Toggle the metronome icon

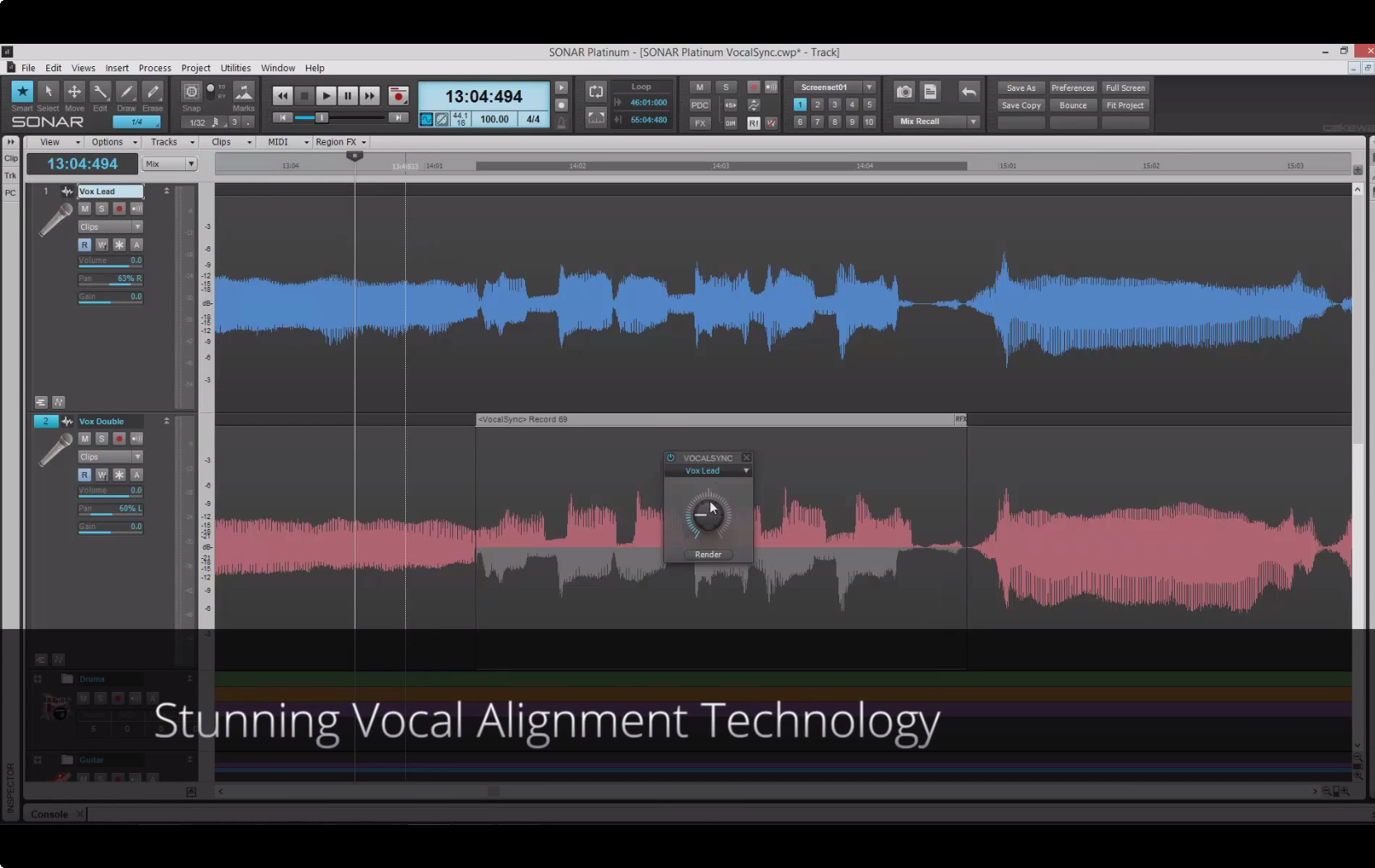tap(561, 122)
